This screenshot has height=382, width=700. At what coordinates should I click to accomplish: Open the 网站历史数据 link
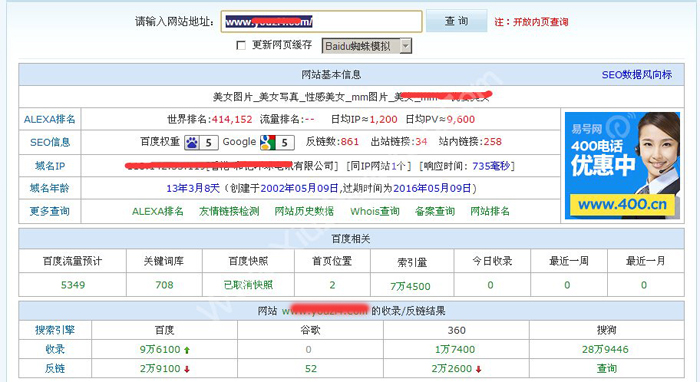tap(304, 212)
